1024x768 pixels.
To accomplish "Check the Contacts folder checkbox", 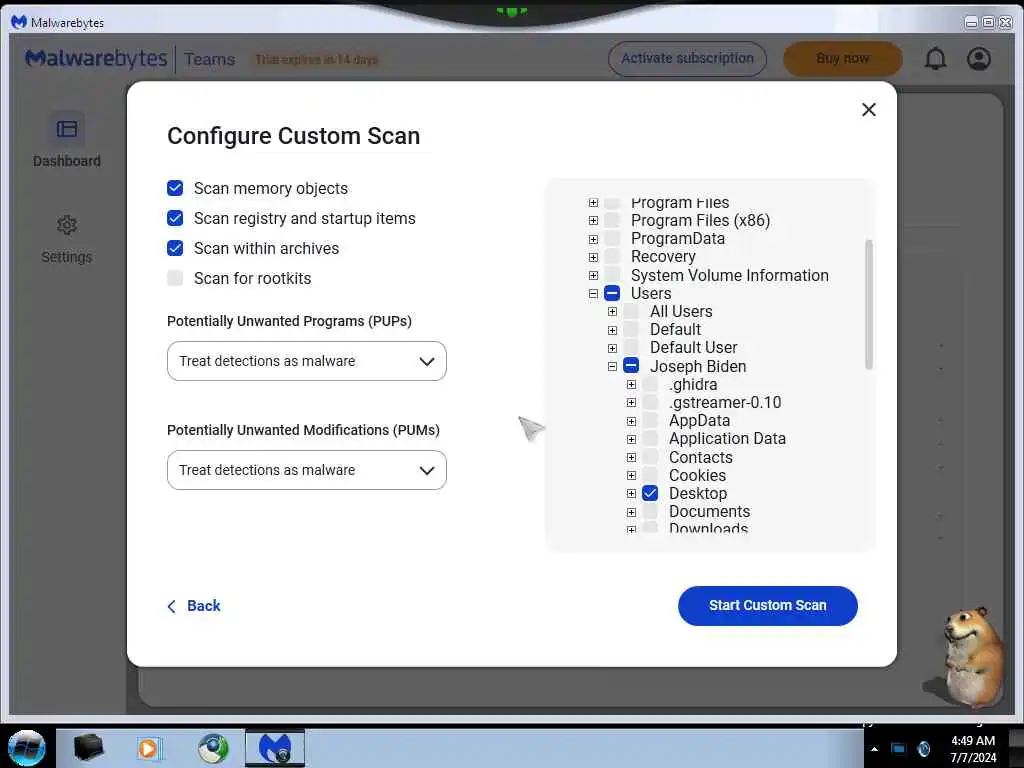I will (650, 457).
